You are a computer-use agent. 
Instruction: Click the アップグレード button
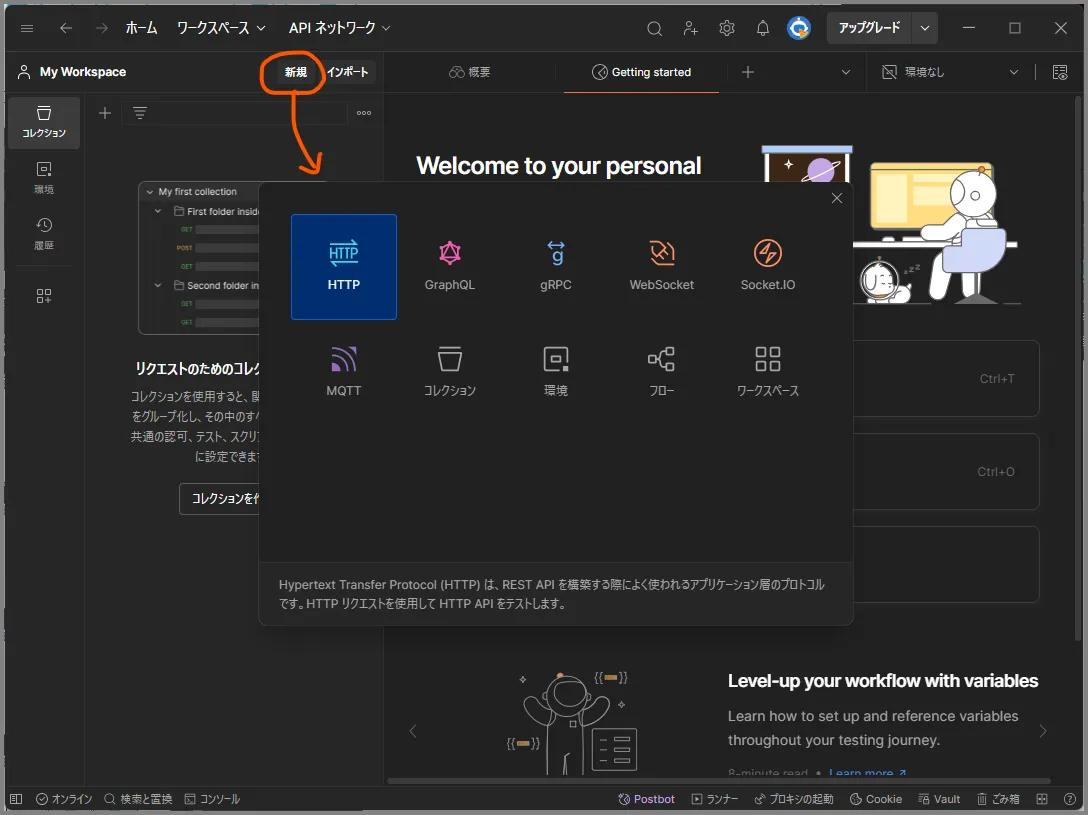tap(869, 28)
